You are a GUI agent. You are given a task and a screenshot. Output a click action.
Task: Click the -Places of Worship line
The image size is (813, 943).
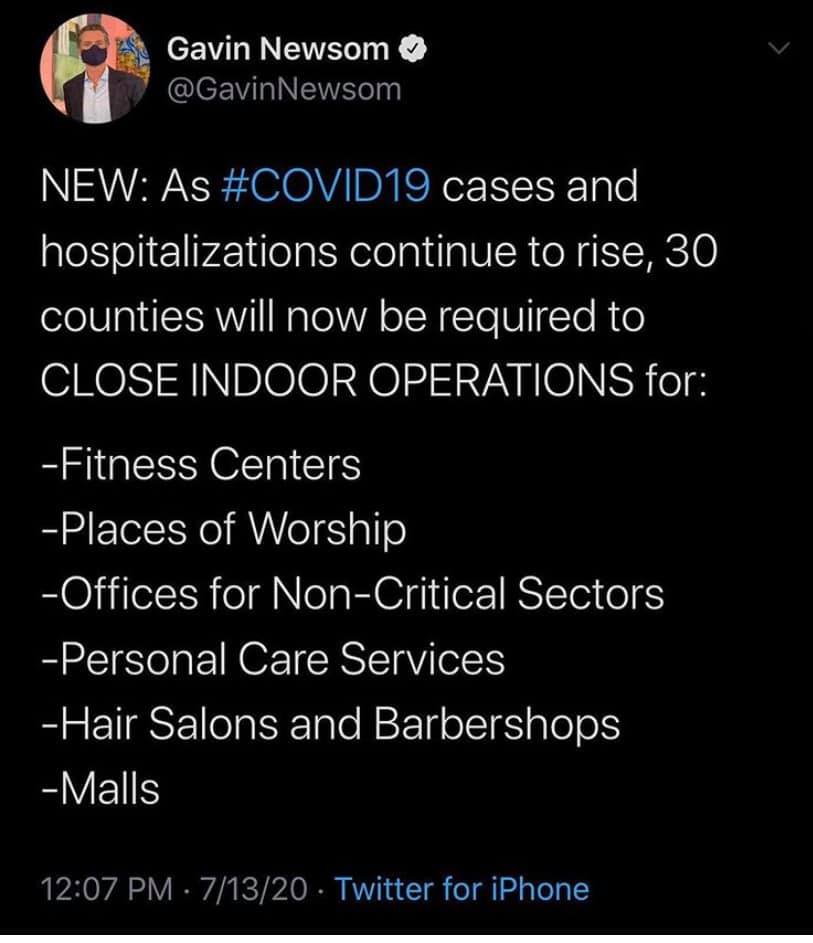tap(224, 529)
